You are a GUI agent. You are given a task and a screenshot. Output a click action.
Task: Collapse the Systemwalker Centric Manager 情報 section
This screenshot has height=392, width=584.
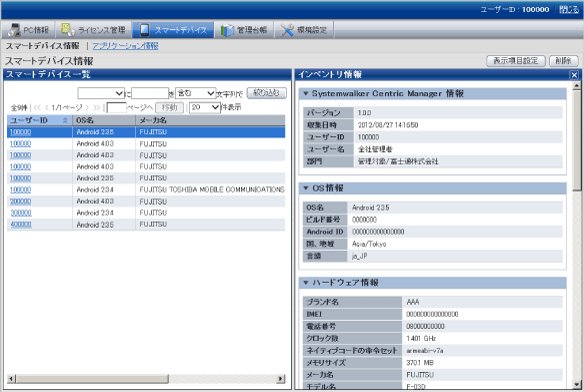[305, 94]
